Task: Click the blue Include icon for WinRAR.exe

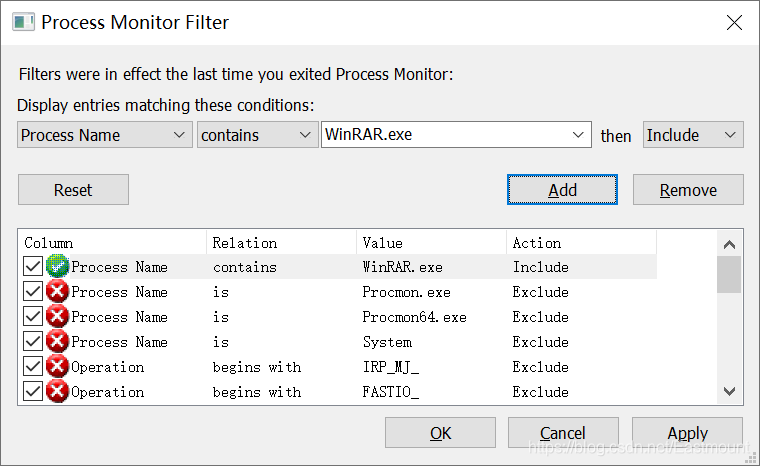Action: tap(57, 267)
